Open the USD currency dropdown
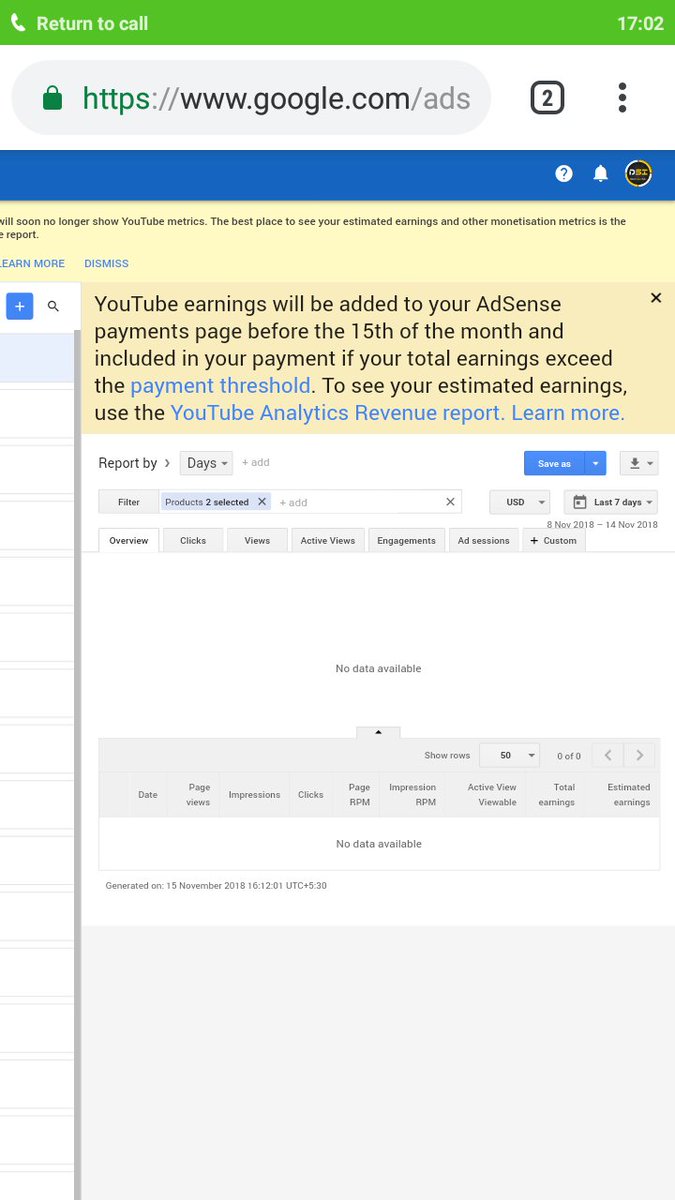Image resolution: width=675 pixels, height=1200 pixels. [x=520, y=502]
